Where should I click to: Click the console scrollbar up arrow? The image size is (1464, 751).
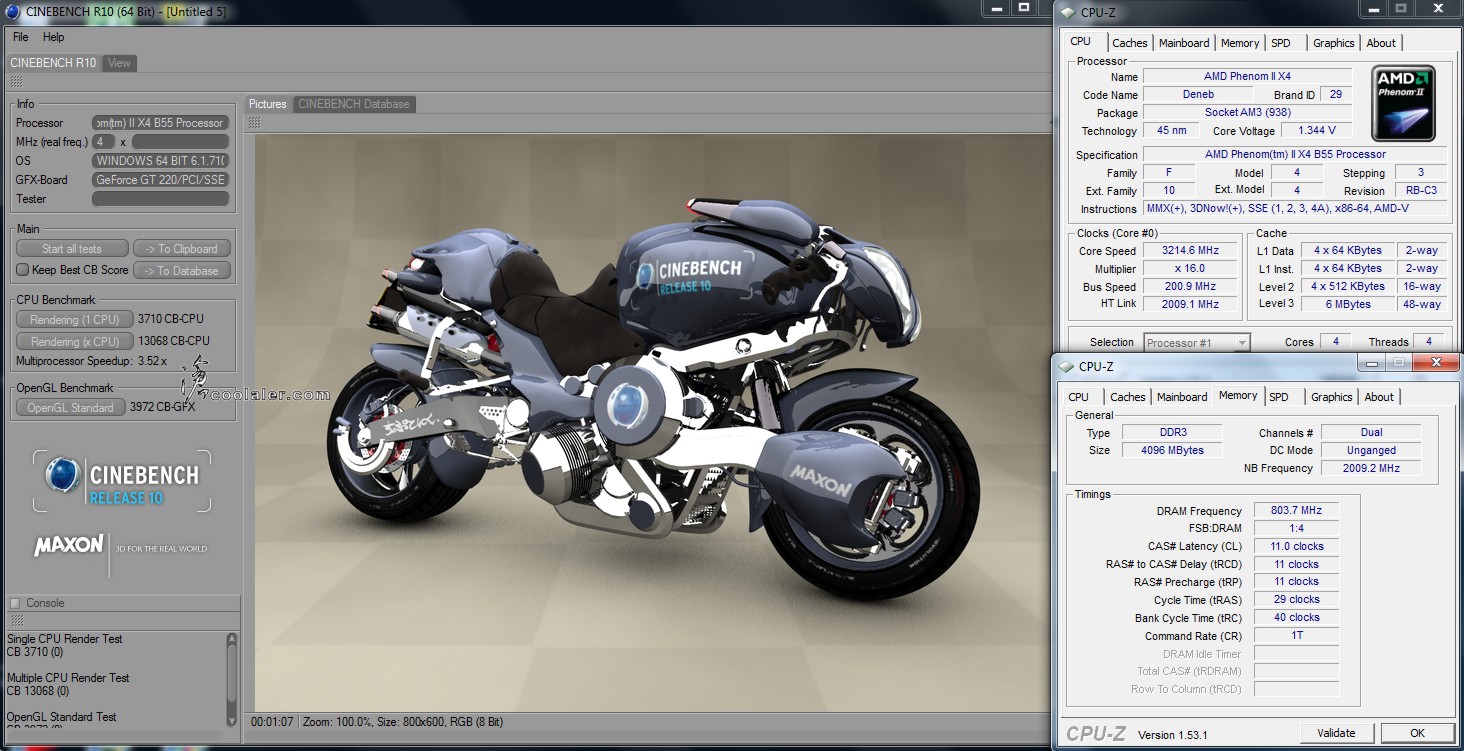pos(232,638)
